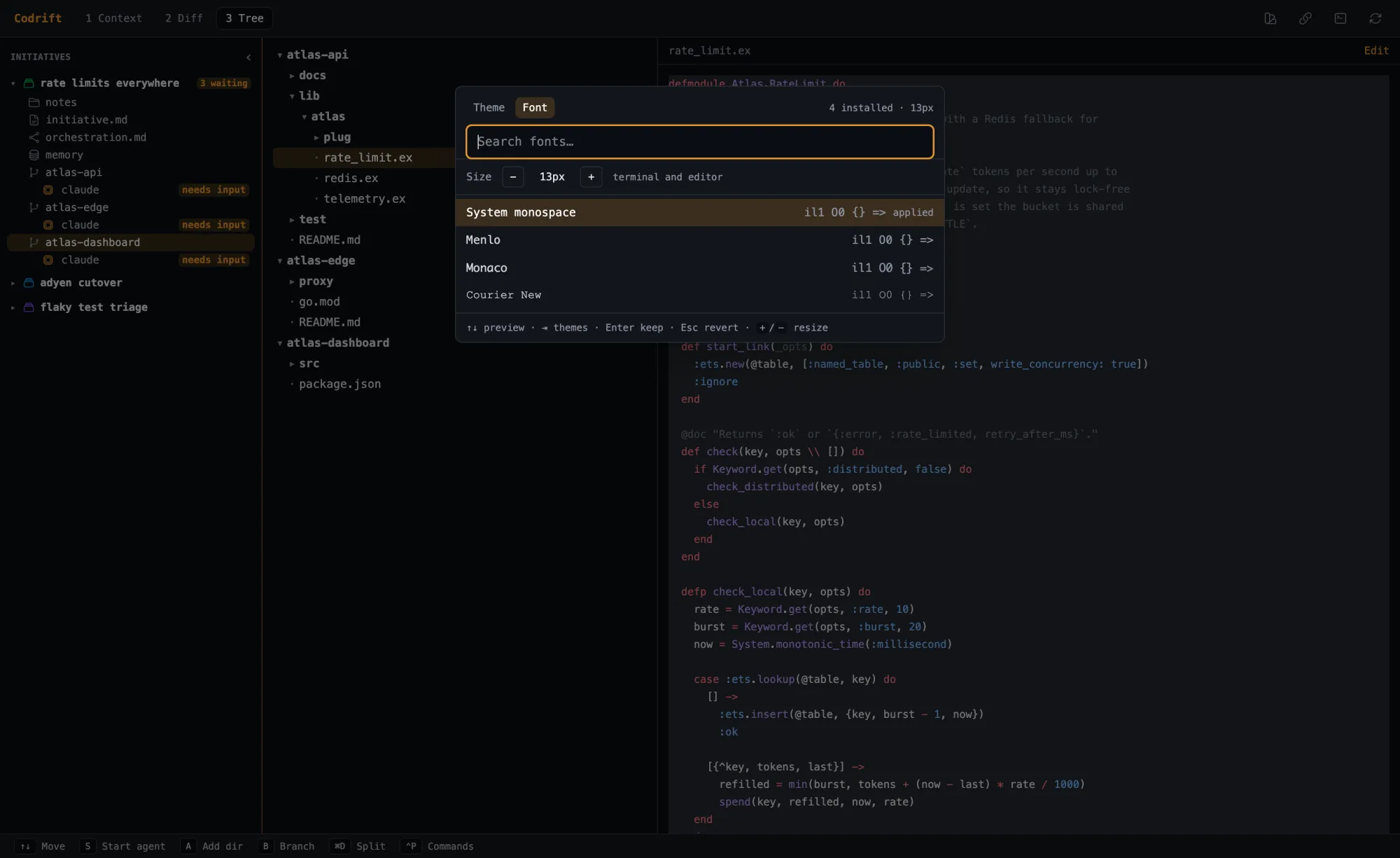This screenshot has width=1400, height=858.
Task: Expand the proxy folder
Action: coord(292,282)
